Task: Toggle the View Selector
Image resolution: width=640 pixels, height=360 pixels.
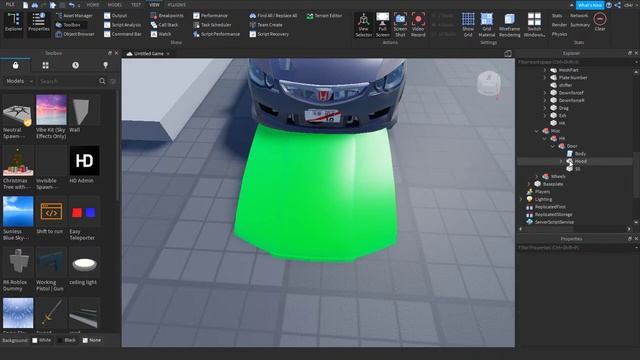Action: point(363,25)
